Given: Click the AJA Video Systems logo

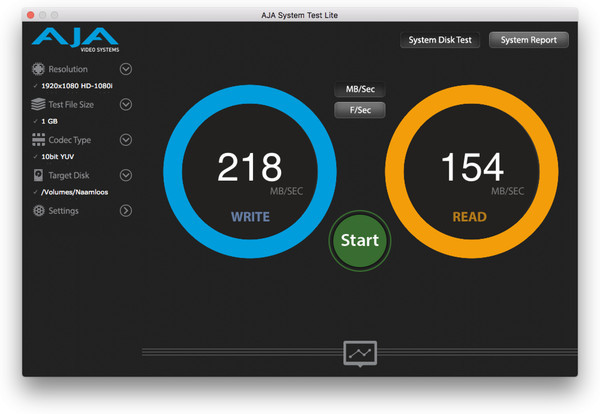Looking at the screenshot, I should [x=76, y=39].
